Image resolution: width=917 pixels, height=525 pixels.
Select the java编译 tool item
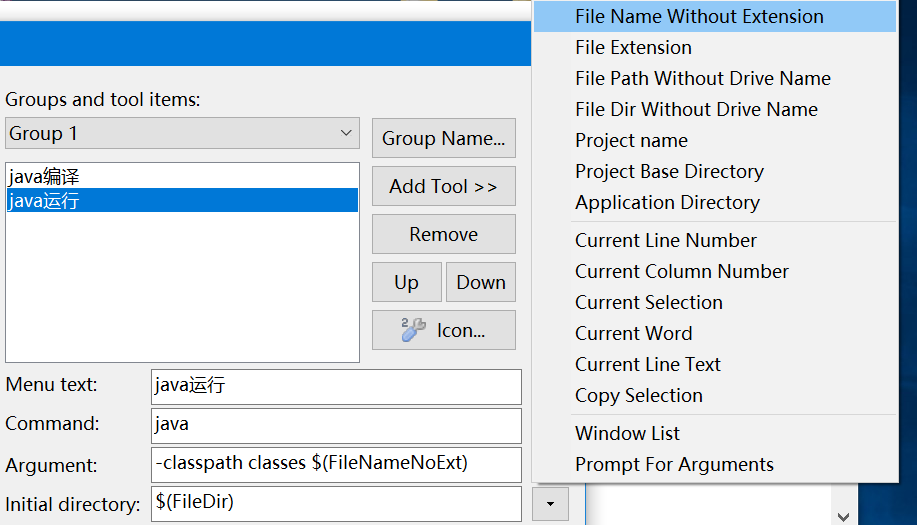182,176
